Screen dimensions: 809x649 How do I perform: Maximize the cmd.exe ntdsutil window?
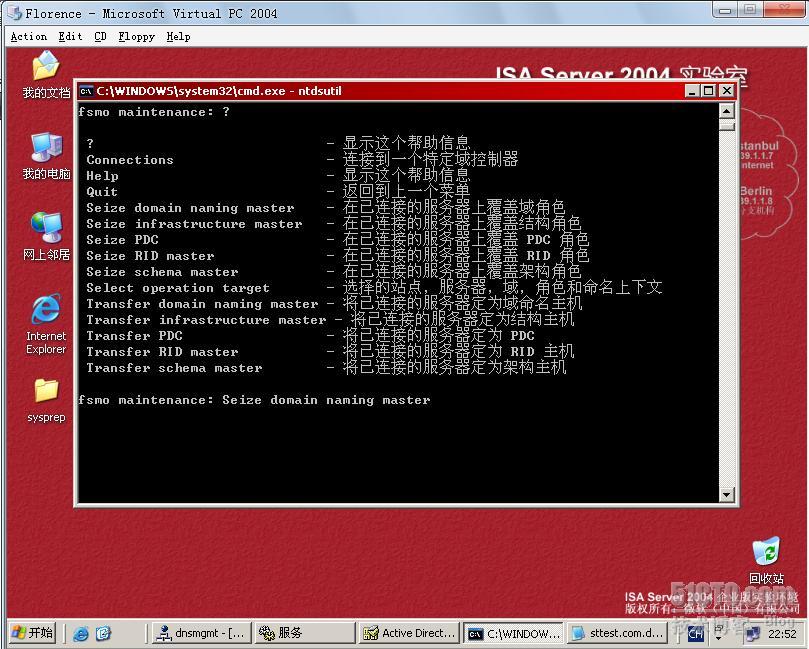[x=709, y=91]
